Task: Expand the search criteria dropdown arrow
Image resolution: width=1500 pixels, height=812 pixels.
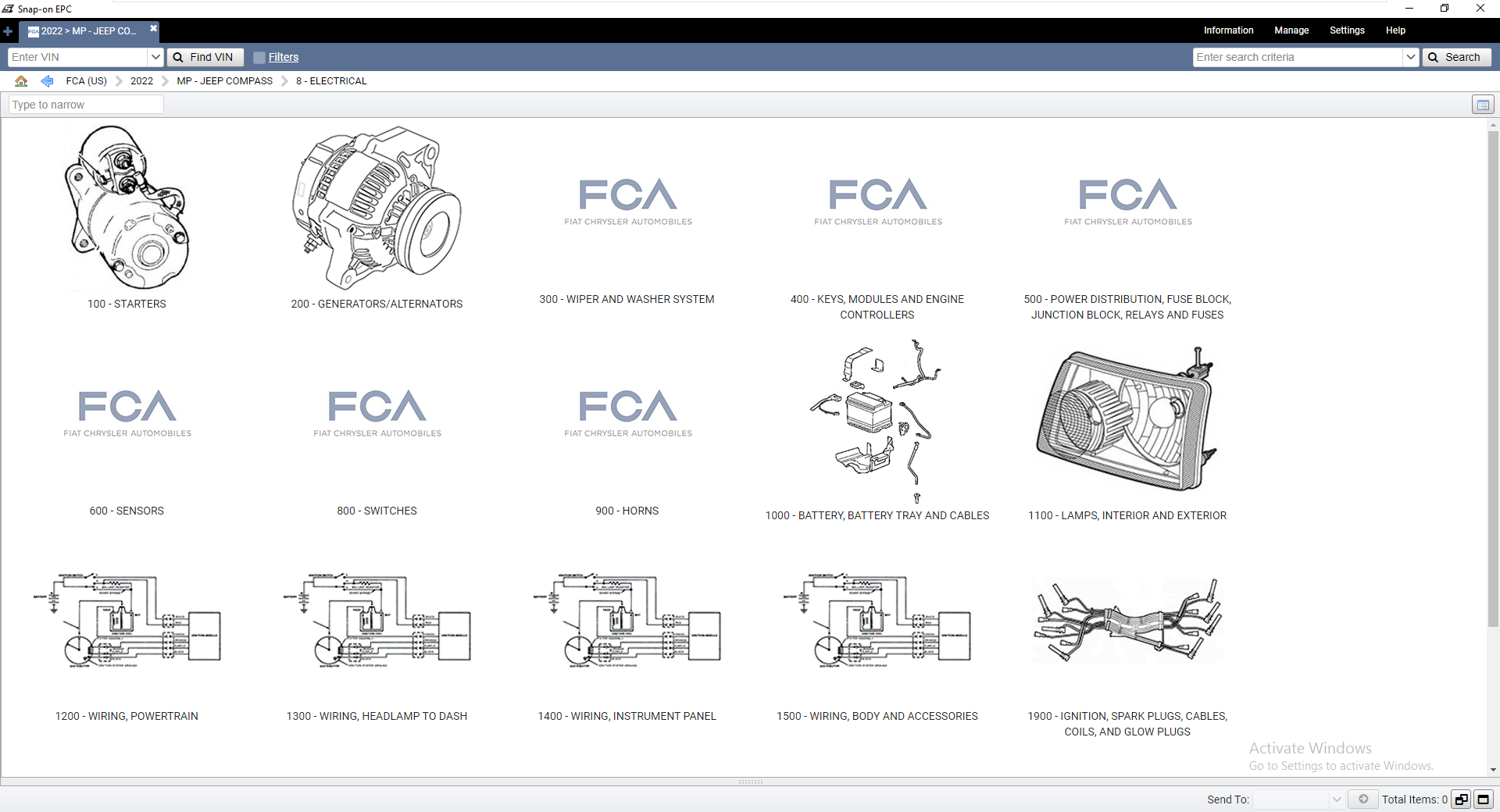Action: (1410, 57)
